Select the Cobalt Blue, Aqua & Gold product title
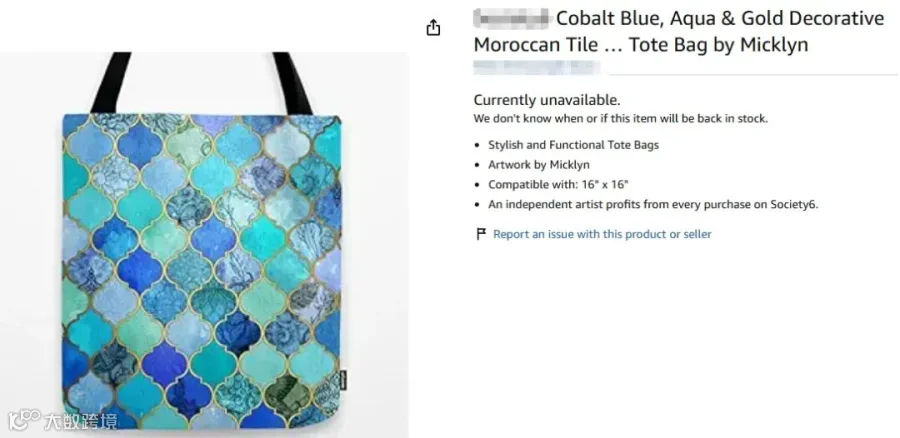Image resolution: width=900 pixels, height=438 pixels. tap(678, 31)
